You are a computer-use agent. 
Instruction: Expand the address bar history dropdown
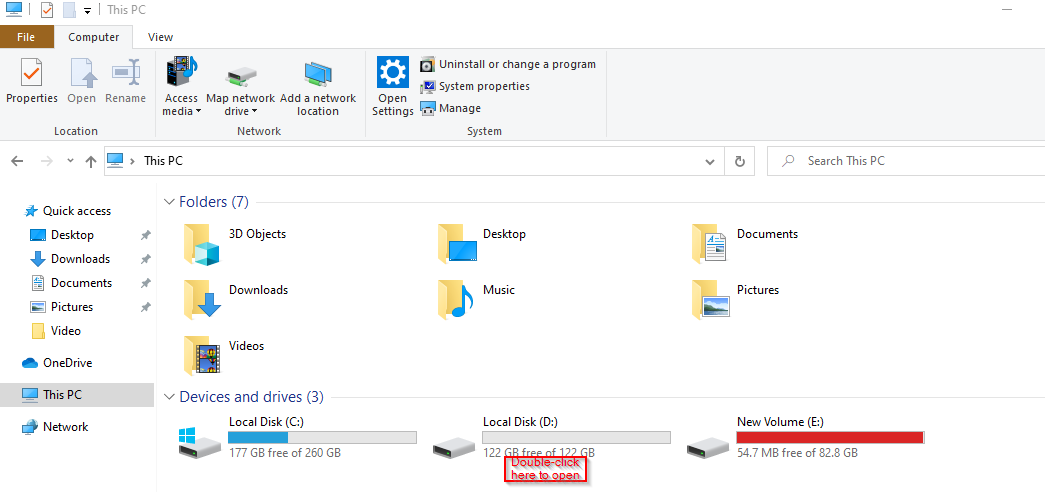pos(710,161)
